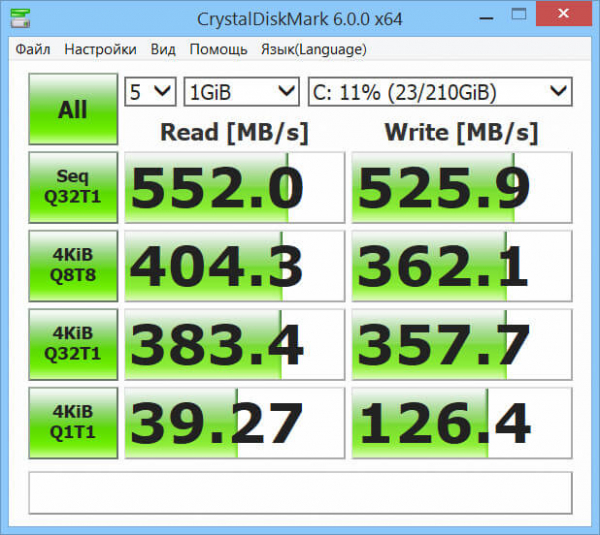Click the empty comment field at bottom
The image size is (600, 535).
300,493
